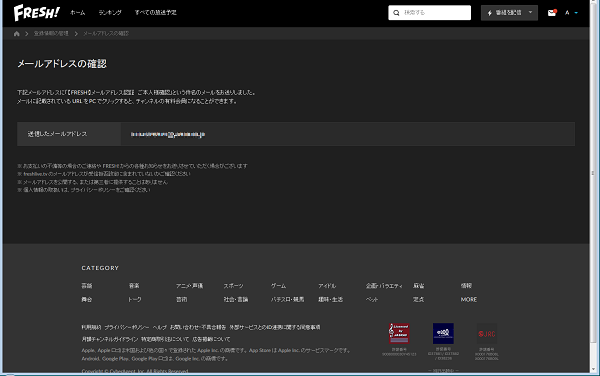600x376 pixels.
Task: Open the ゲーム category
Action: pos(279,286)
